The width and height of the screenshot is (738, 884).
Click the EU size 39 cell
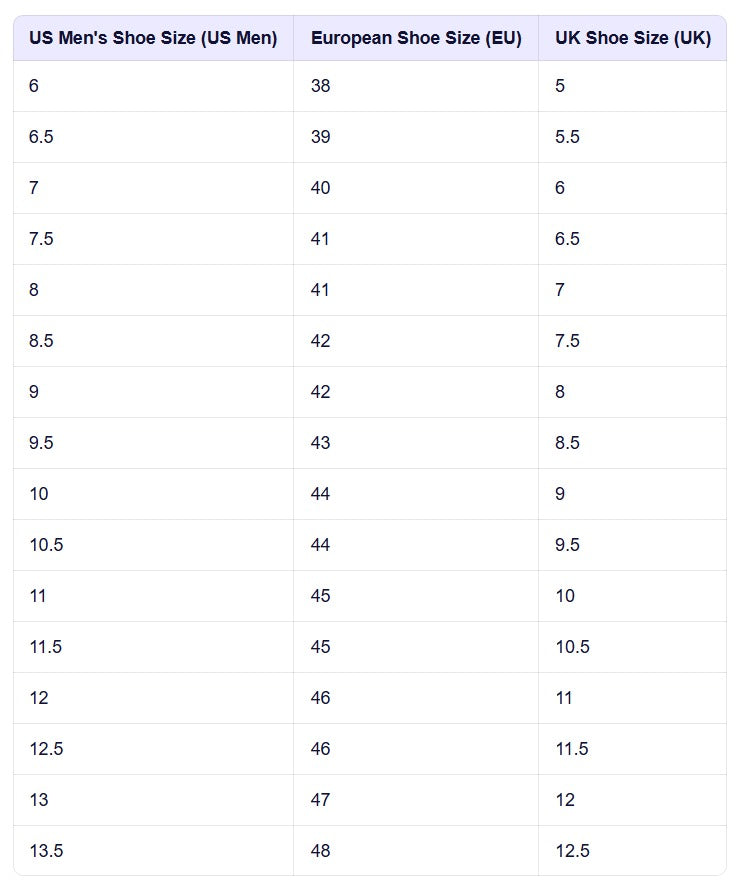pyautogui.click(x=320, y=137)
